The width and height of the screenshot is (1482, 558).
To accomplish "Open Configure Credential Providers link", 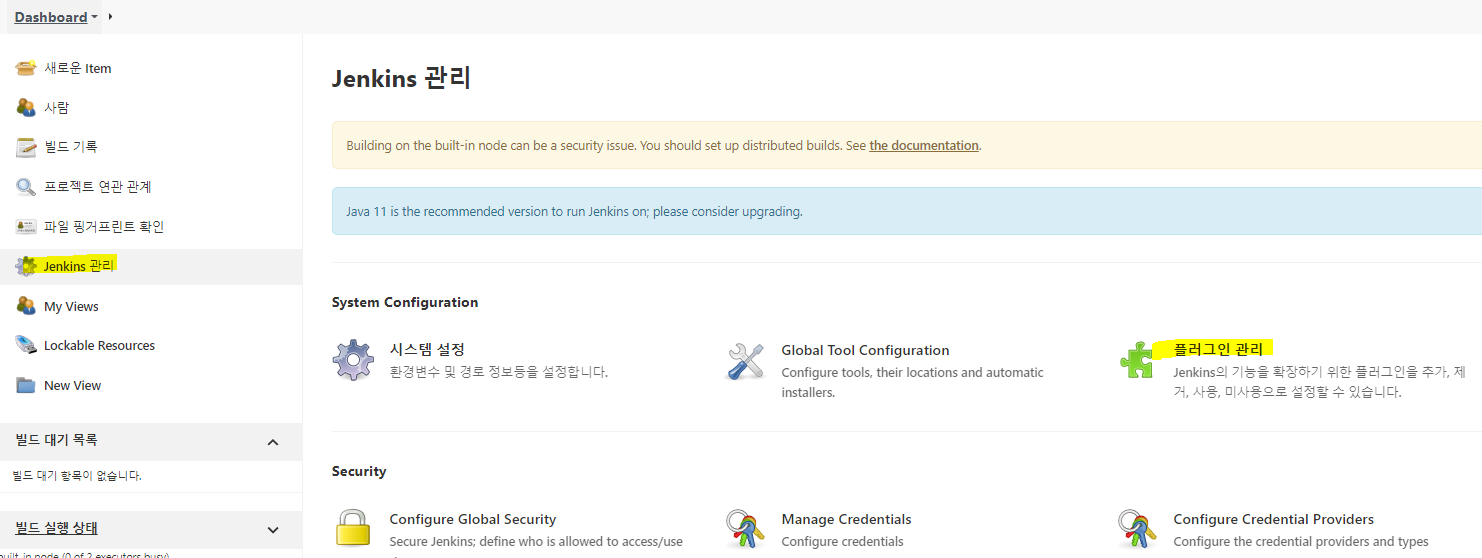I will pos(1274,519).
